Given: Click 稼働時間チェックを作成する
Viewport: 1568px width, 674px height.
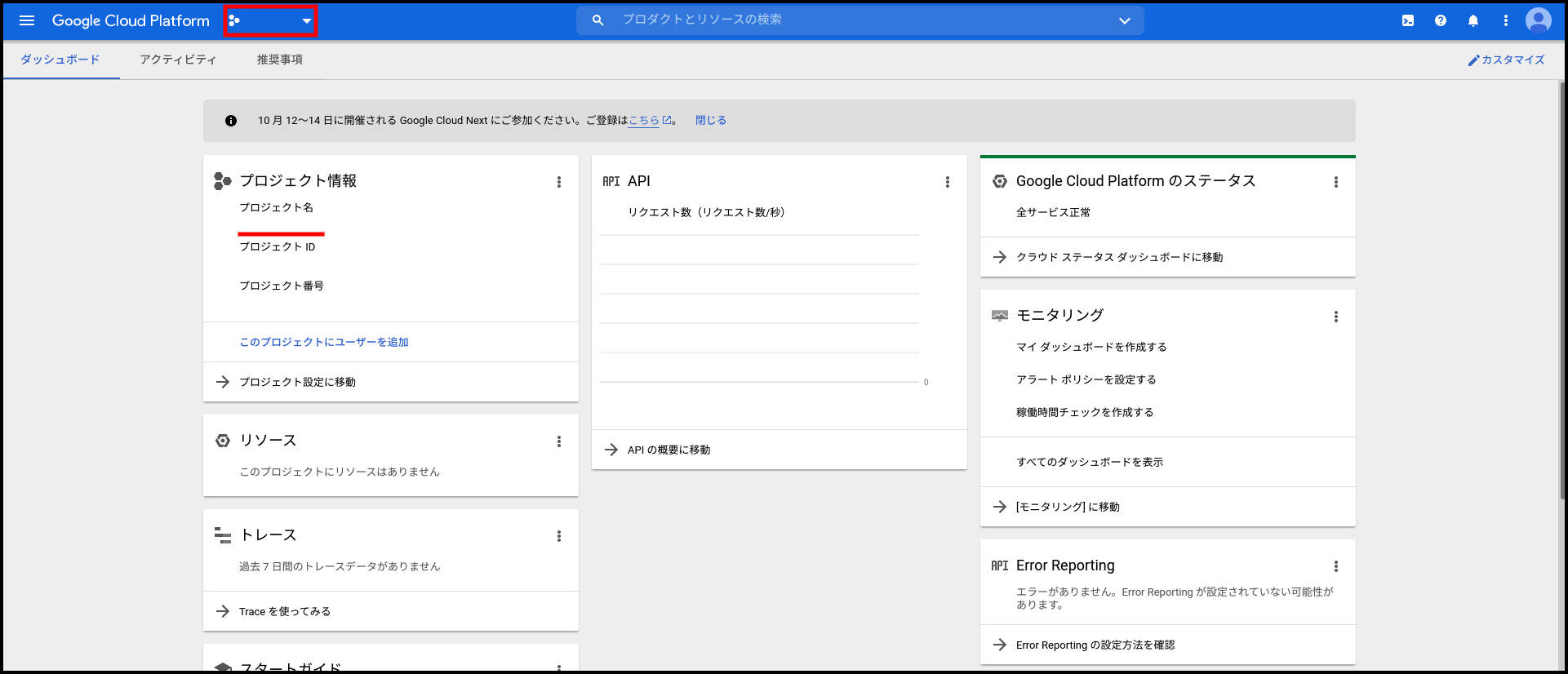Looking at the screenshot, I should [x=1085, y=412].
